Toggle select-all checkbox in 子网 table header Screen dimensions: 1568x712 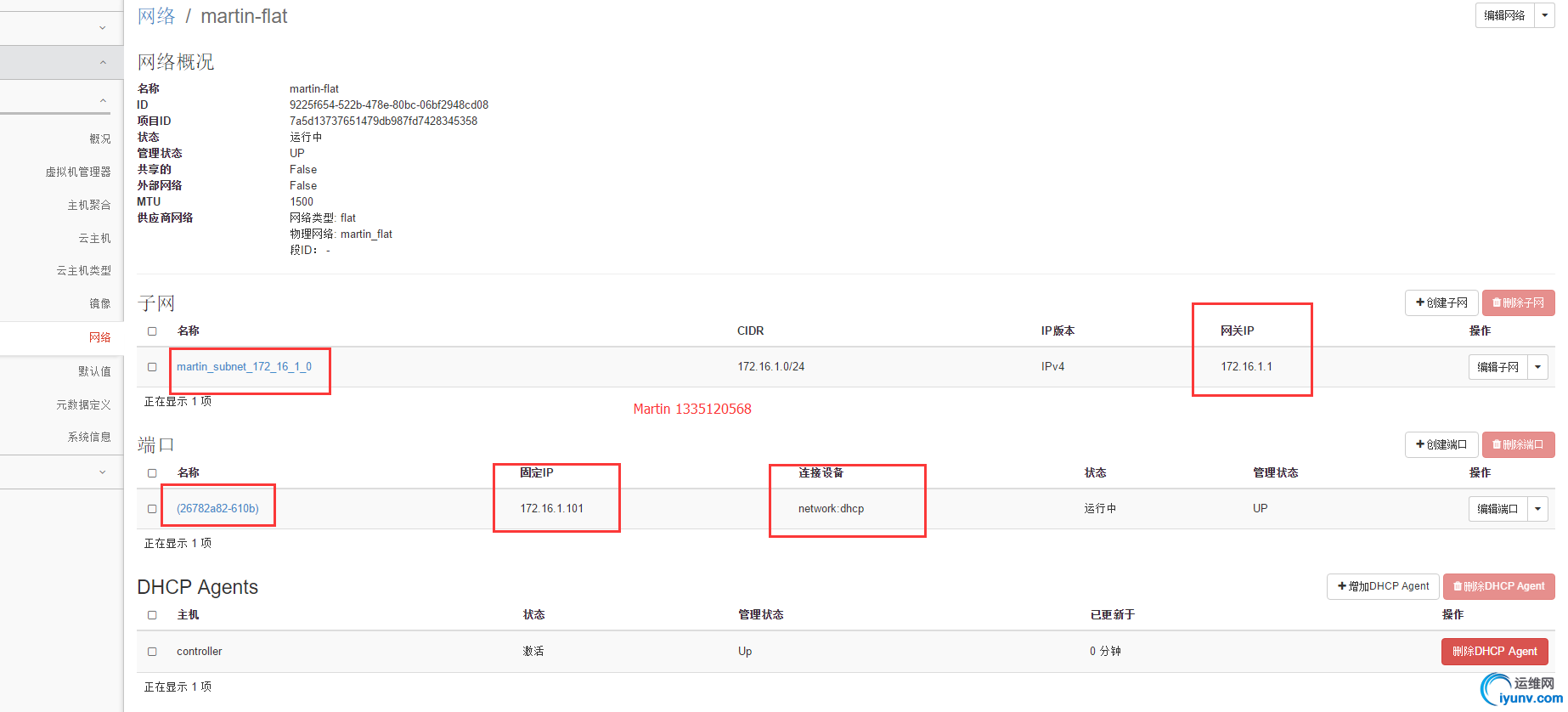152,331
